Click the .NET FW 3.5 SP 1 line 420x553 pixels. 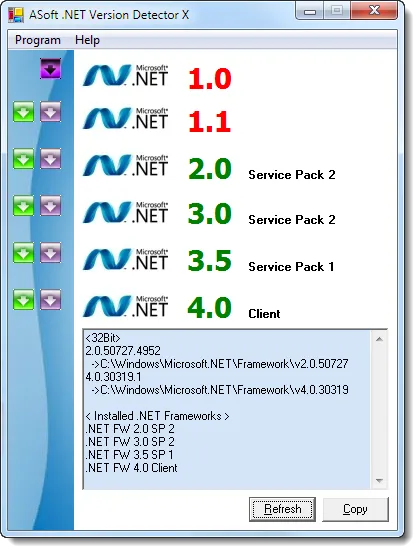[x=129, y=455]
